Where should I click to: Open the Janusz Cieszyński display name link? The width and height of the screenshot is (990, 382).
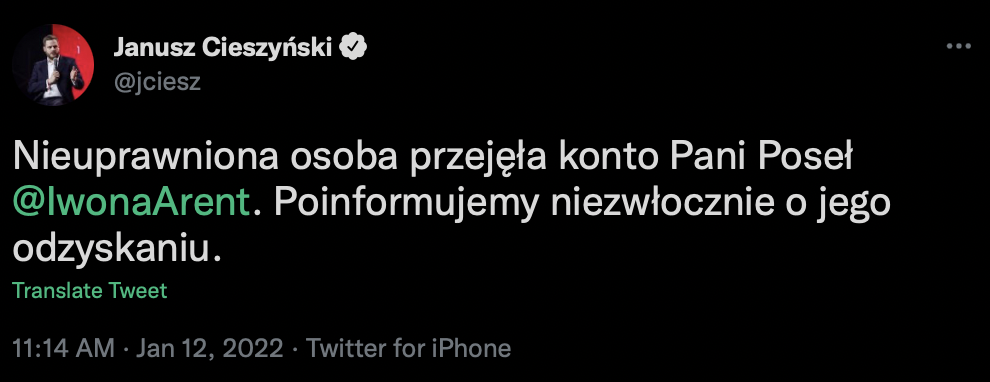(223, 47)
